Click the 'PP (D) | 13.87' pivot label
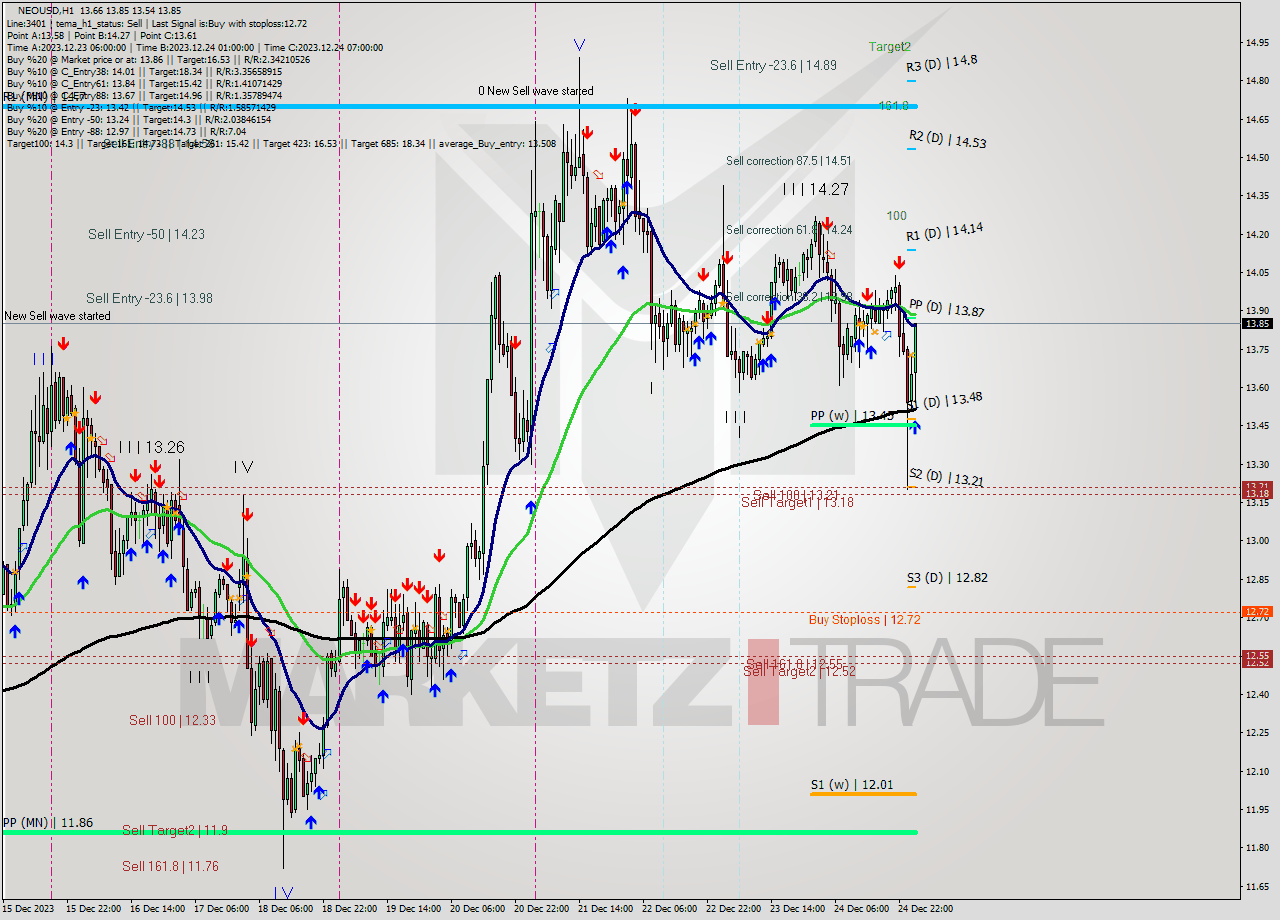The height and width of the screenshot is (920, 1280). [946, 309]
